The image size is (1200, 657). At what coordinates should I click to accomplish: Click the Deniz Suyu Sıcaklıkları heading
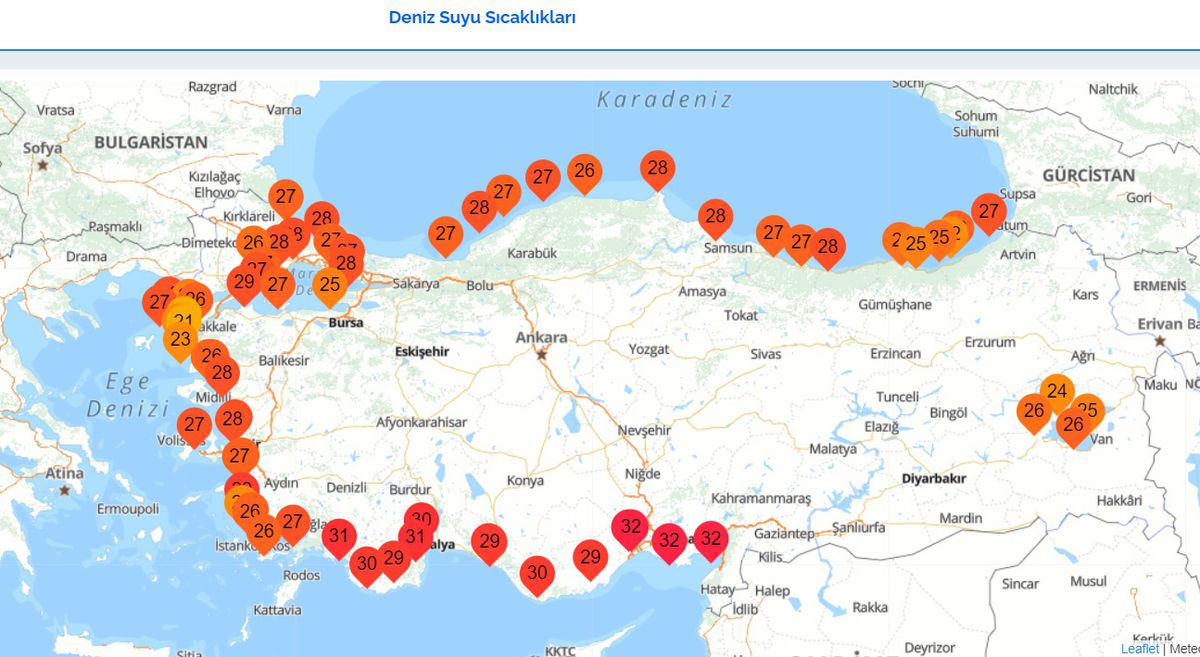pos(482,17)
